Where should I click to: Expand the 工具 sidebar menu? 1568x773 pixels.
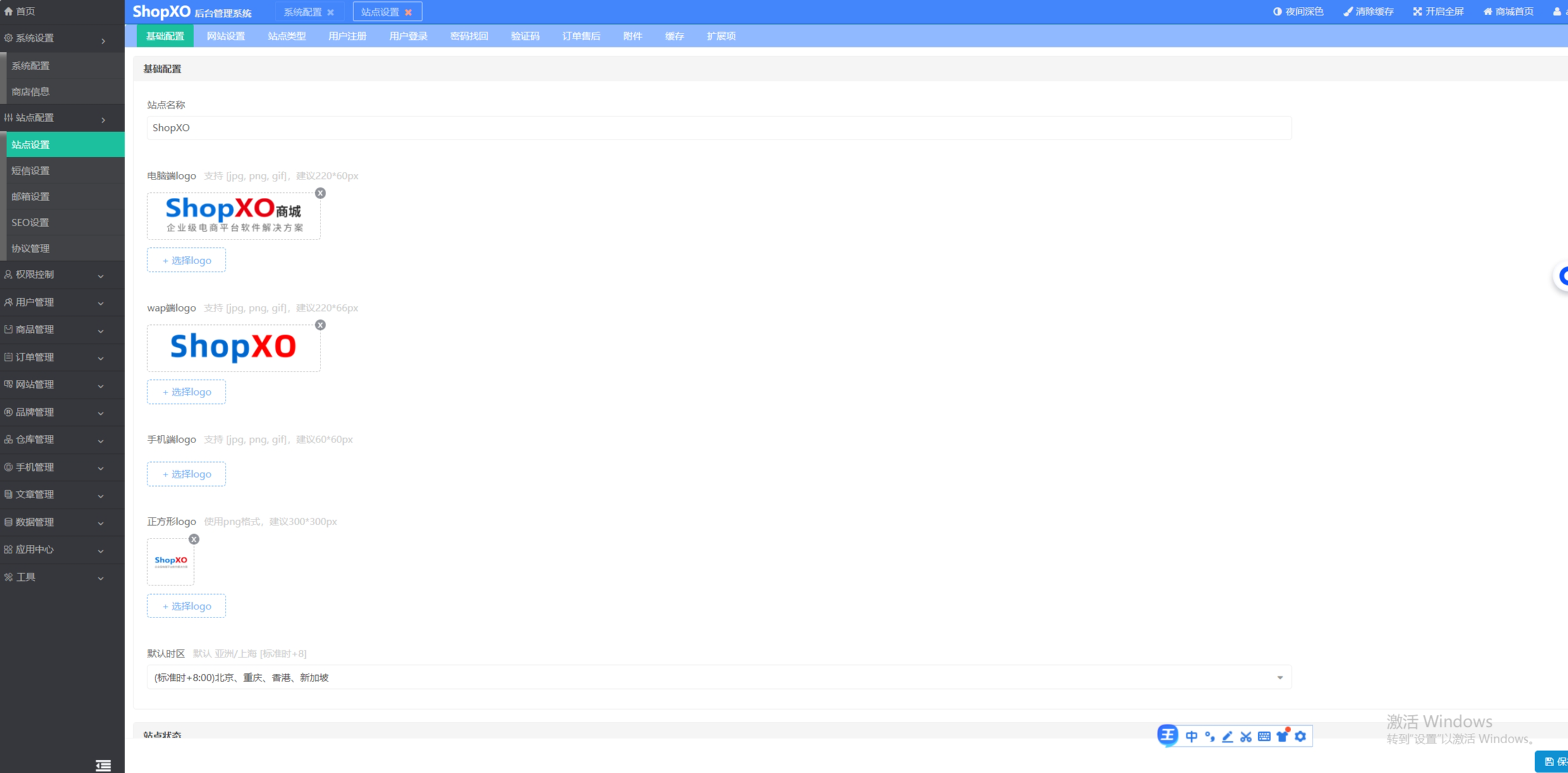tap(62, 577)
